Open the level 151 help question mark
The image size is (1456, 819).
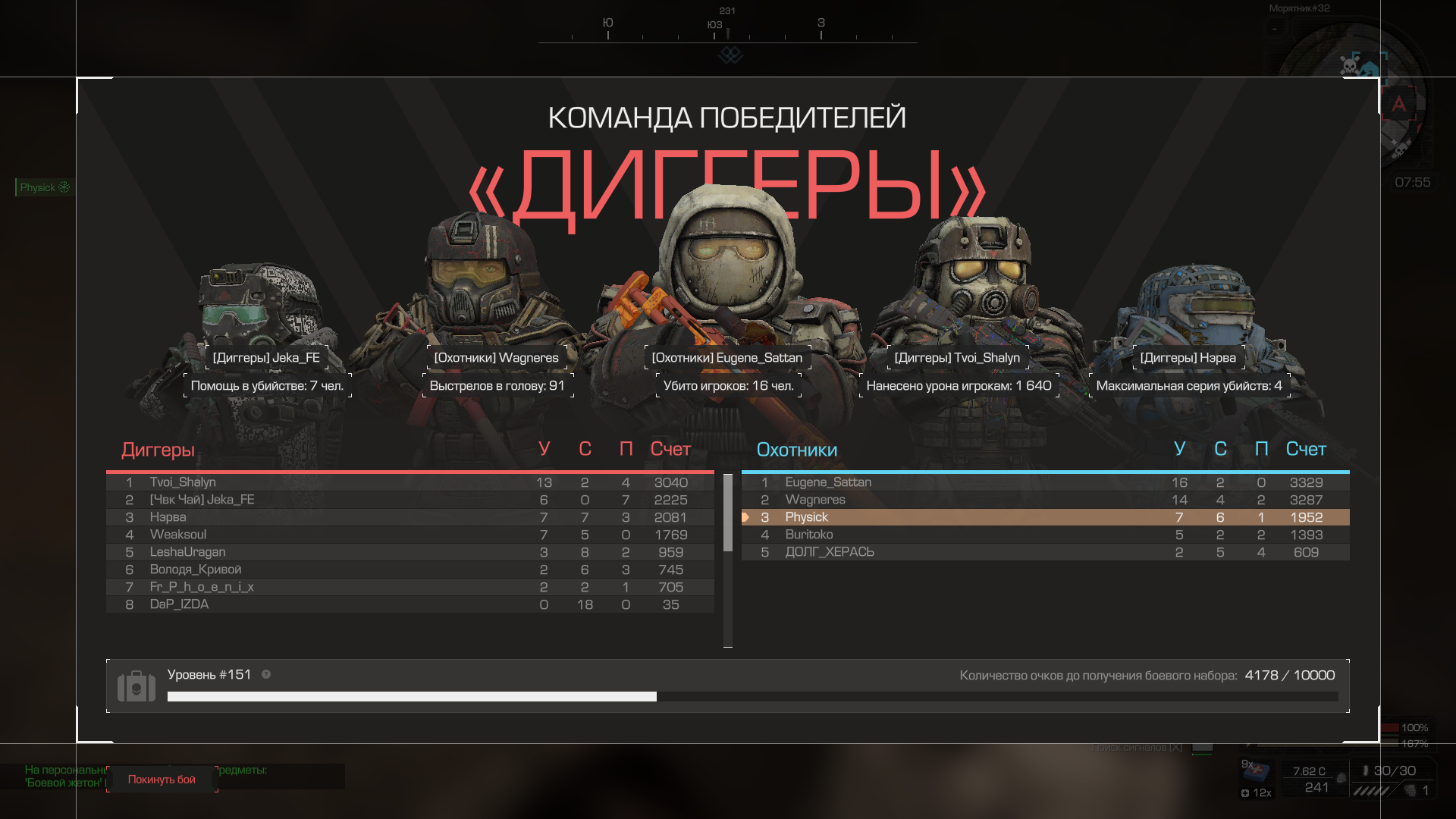[x=266, y=674]
